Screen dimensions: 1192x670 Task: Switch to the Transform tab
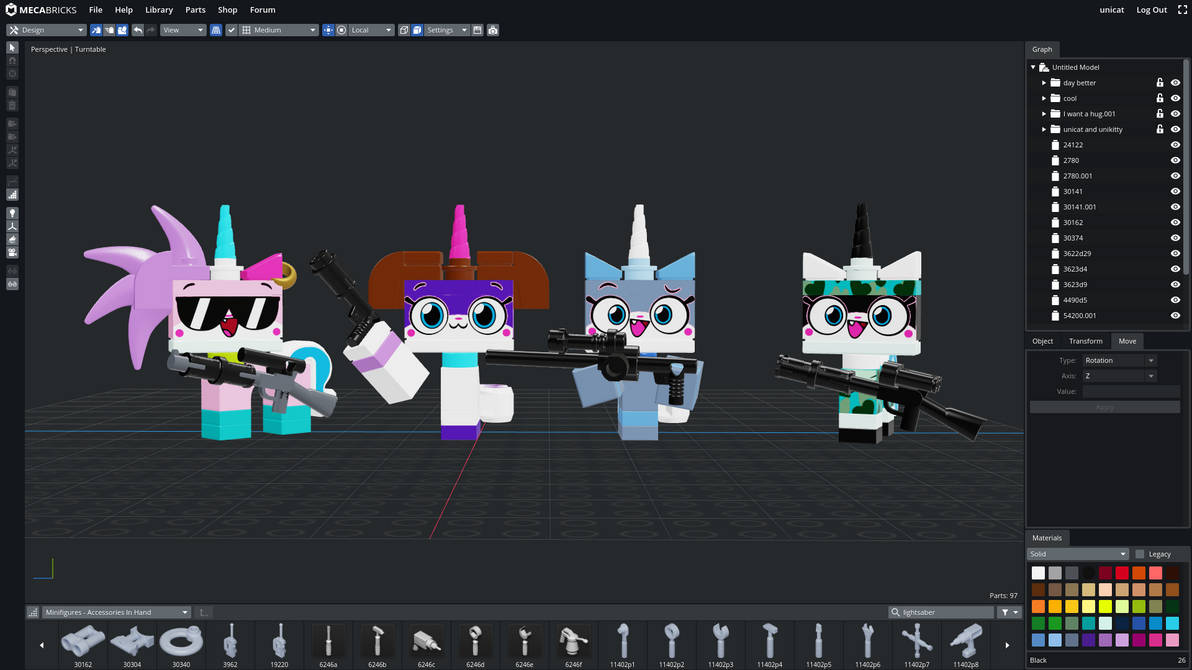(1085, 341)
